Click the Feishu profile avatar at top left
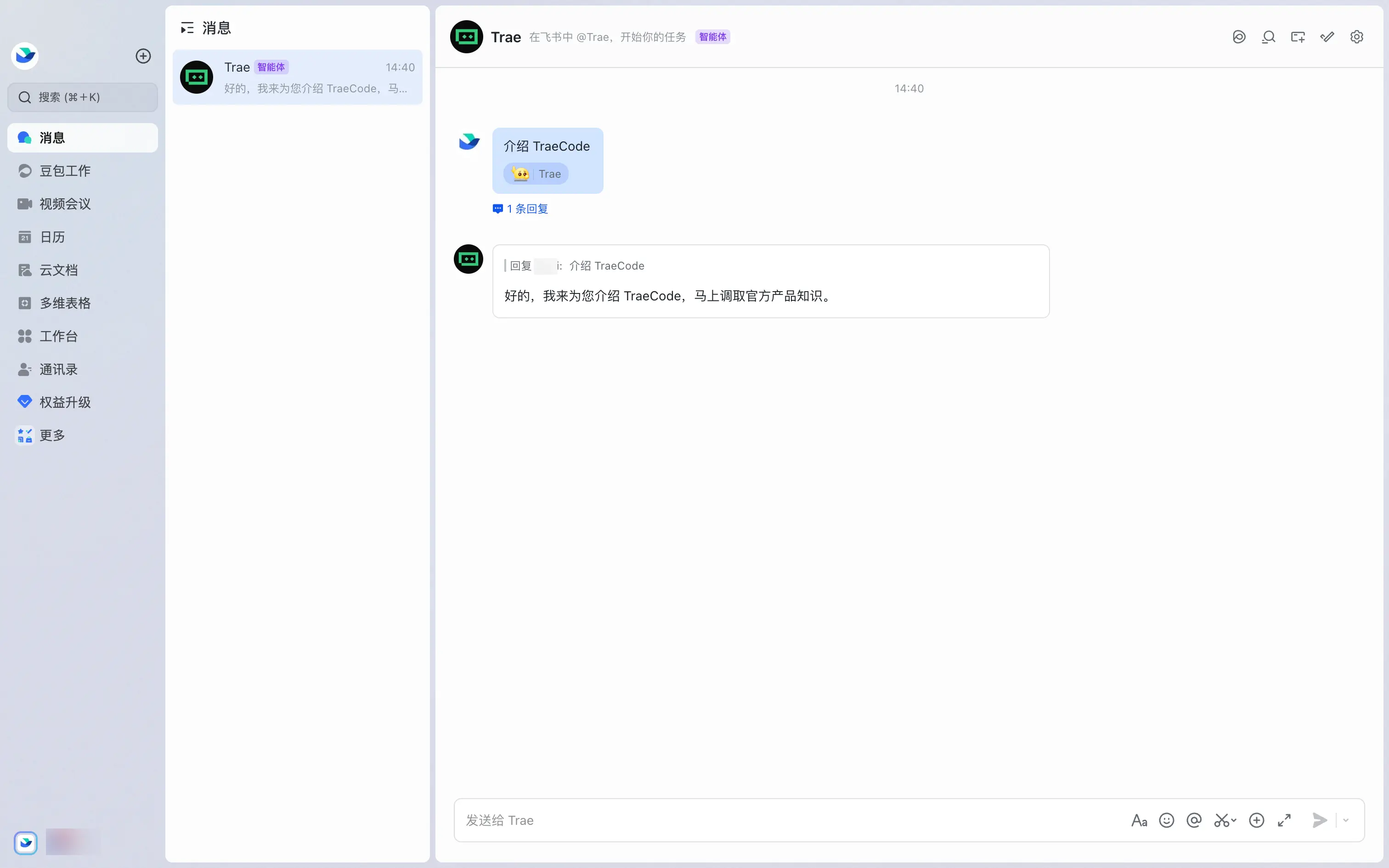Image resolution: width=1389 pixels, height=868 pixels. coord(25,56)
